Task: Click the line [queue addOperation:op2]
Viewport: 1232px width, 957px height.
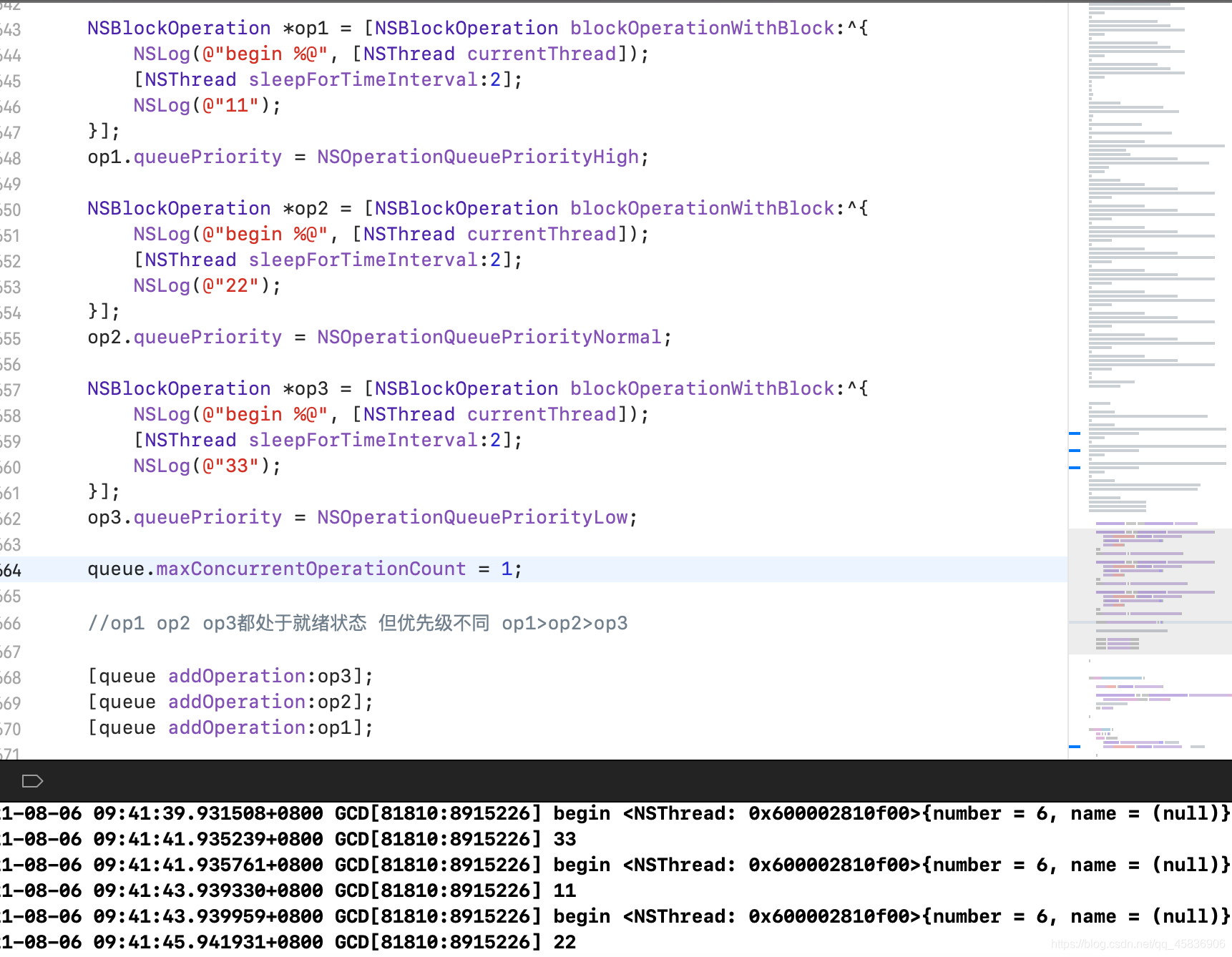Action: click(230, 702)
